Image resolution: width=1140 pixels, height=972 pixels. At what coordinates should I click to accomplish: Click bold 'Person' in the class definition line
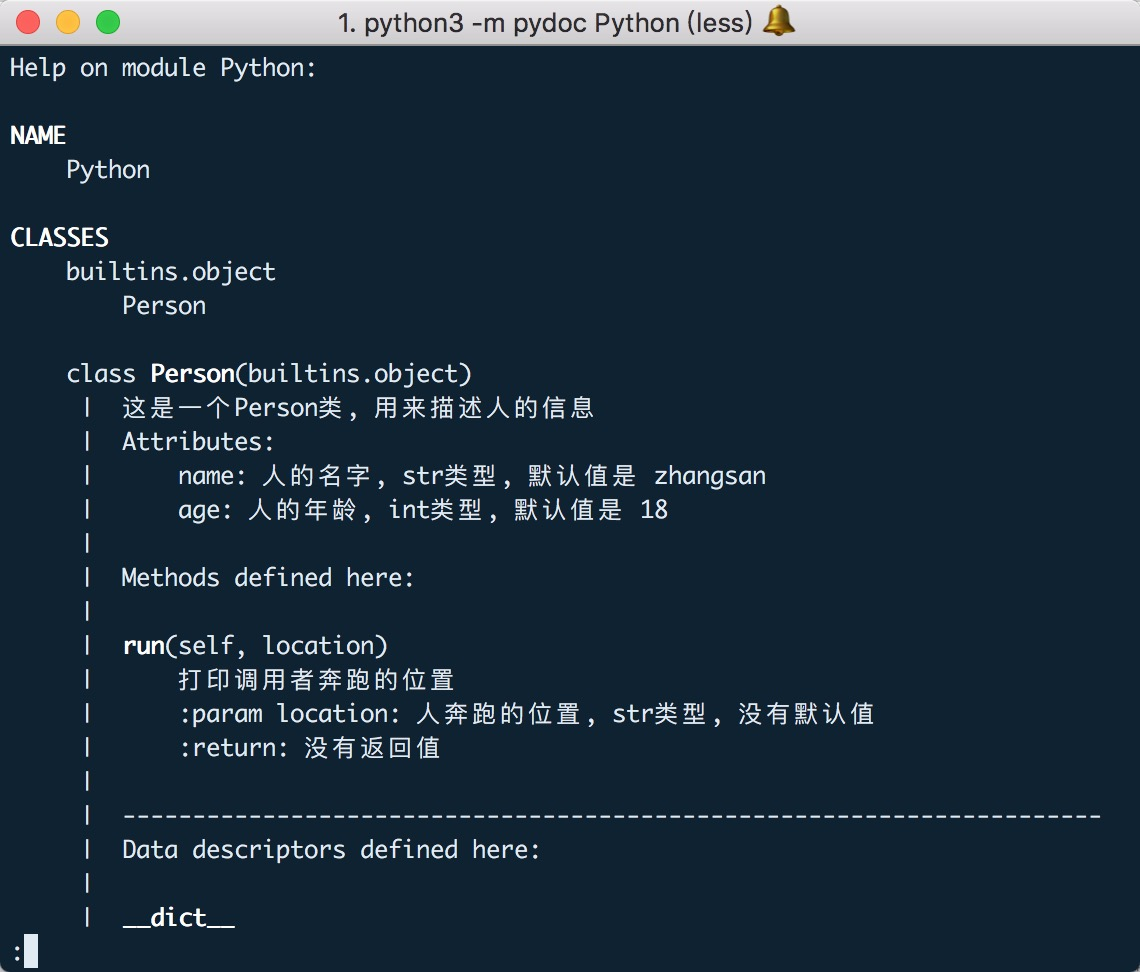(193, 374)
